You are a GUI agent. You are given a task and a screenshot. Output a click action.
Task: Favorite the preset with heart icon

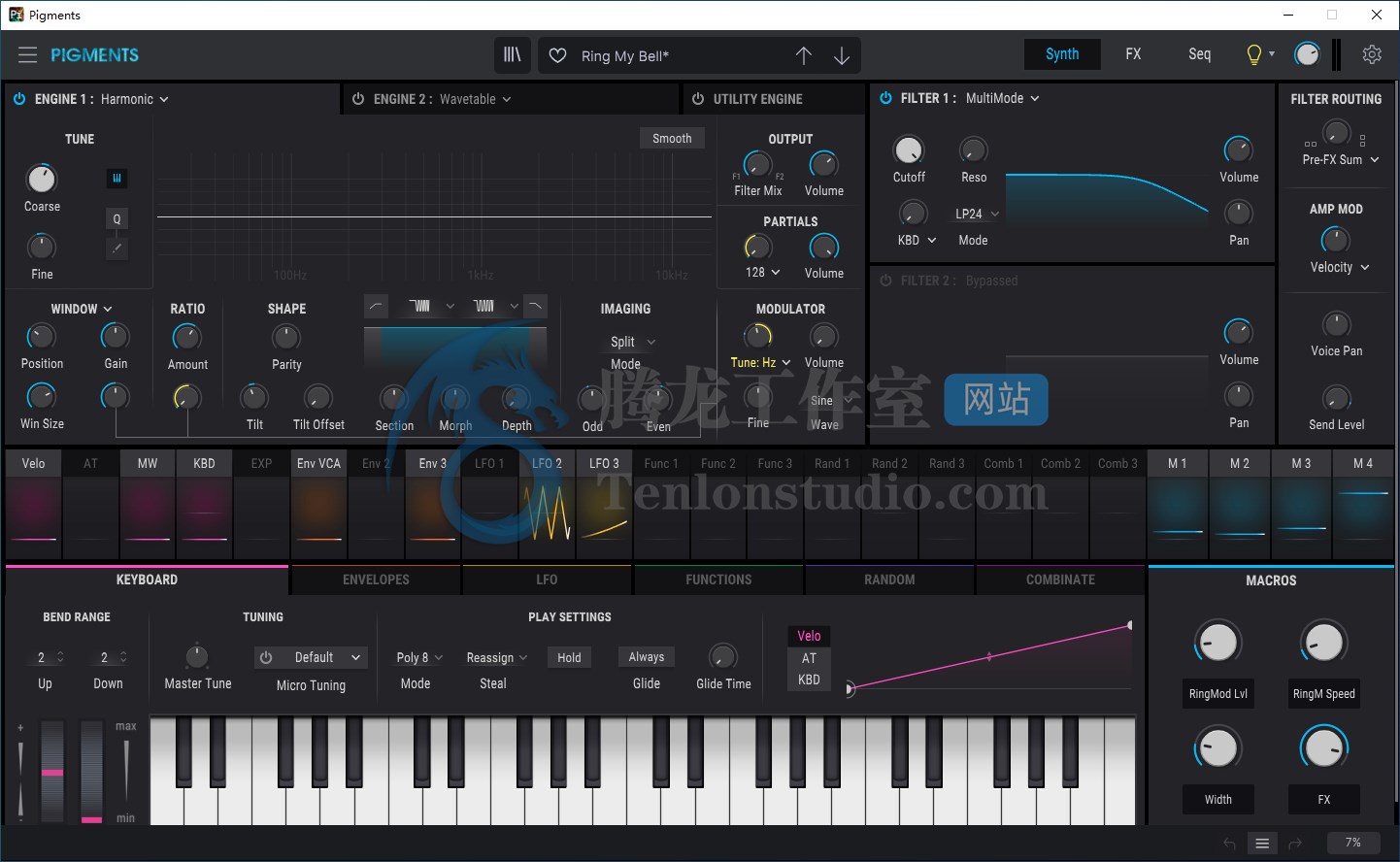click(x=557, y=55)
